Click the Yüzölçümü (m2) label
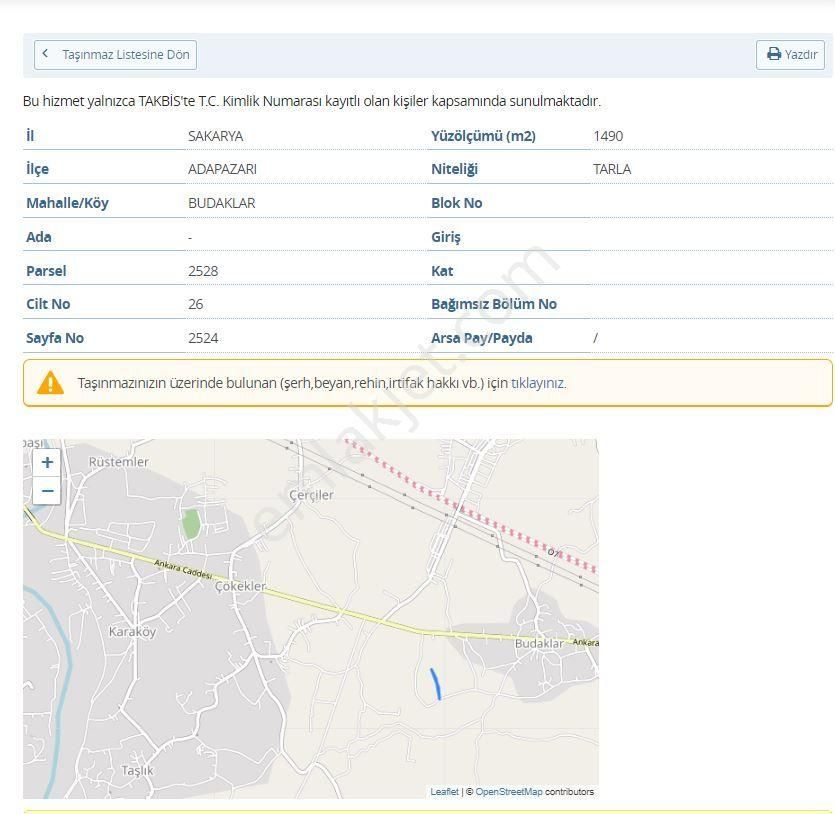This screenshot has width=835, height=814. [483, 136]
